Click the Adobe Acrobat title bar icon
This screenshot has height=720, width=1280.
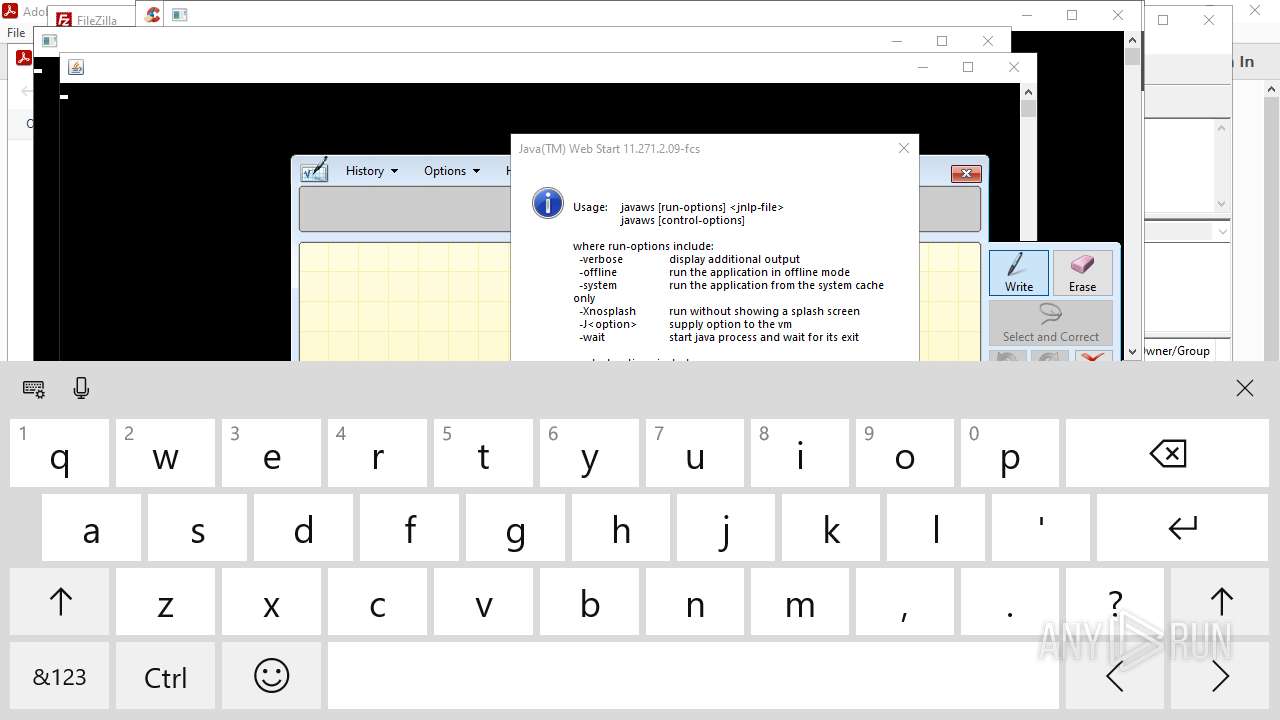pyautogui.click(x=10, y=11)
